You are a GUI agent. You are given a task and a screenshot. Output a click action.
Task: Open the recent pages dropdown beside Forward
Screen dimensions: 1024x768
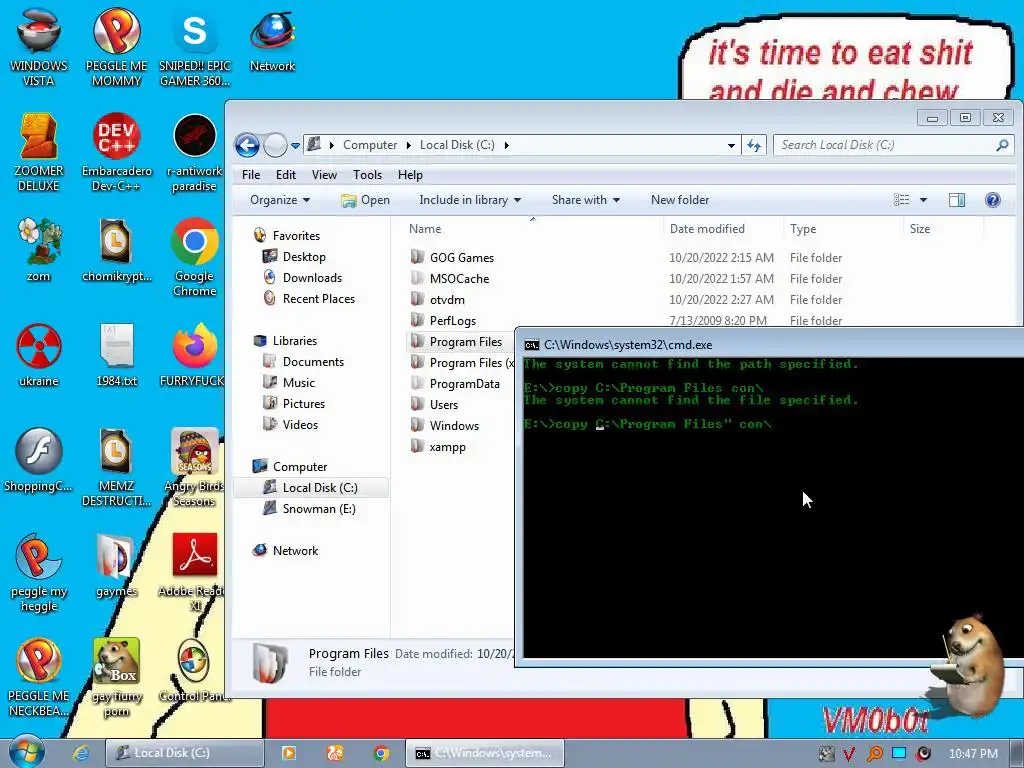[295, 145]
